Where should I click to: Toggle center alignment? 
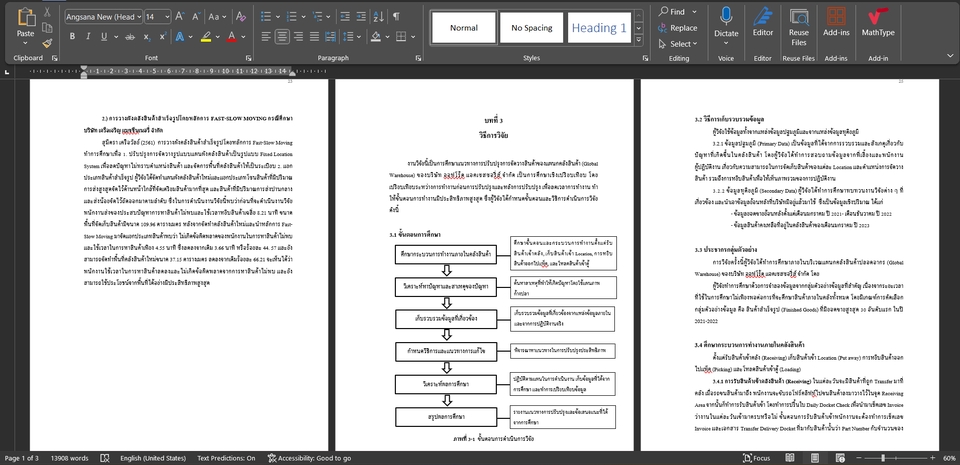point(282,37)
